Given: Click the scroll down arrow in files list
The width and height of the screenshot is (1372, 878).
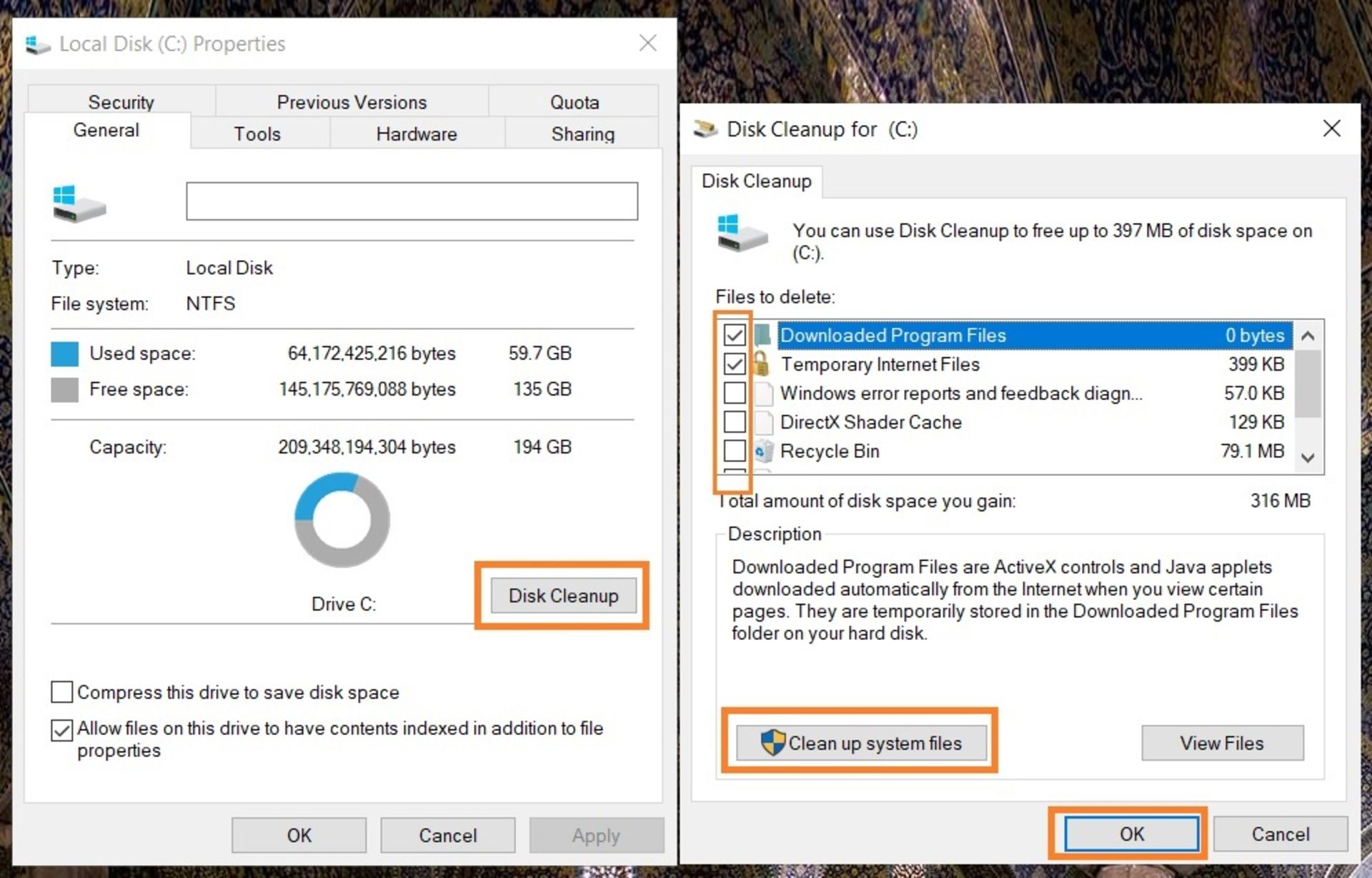Looking at the screenshot, I should (1308, 458).
